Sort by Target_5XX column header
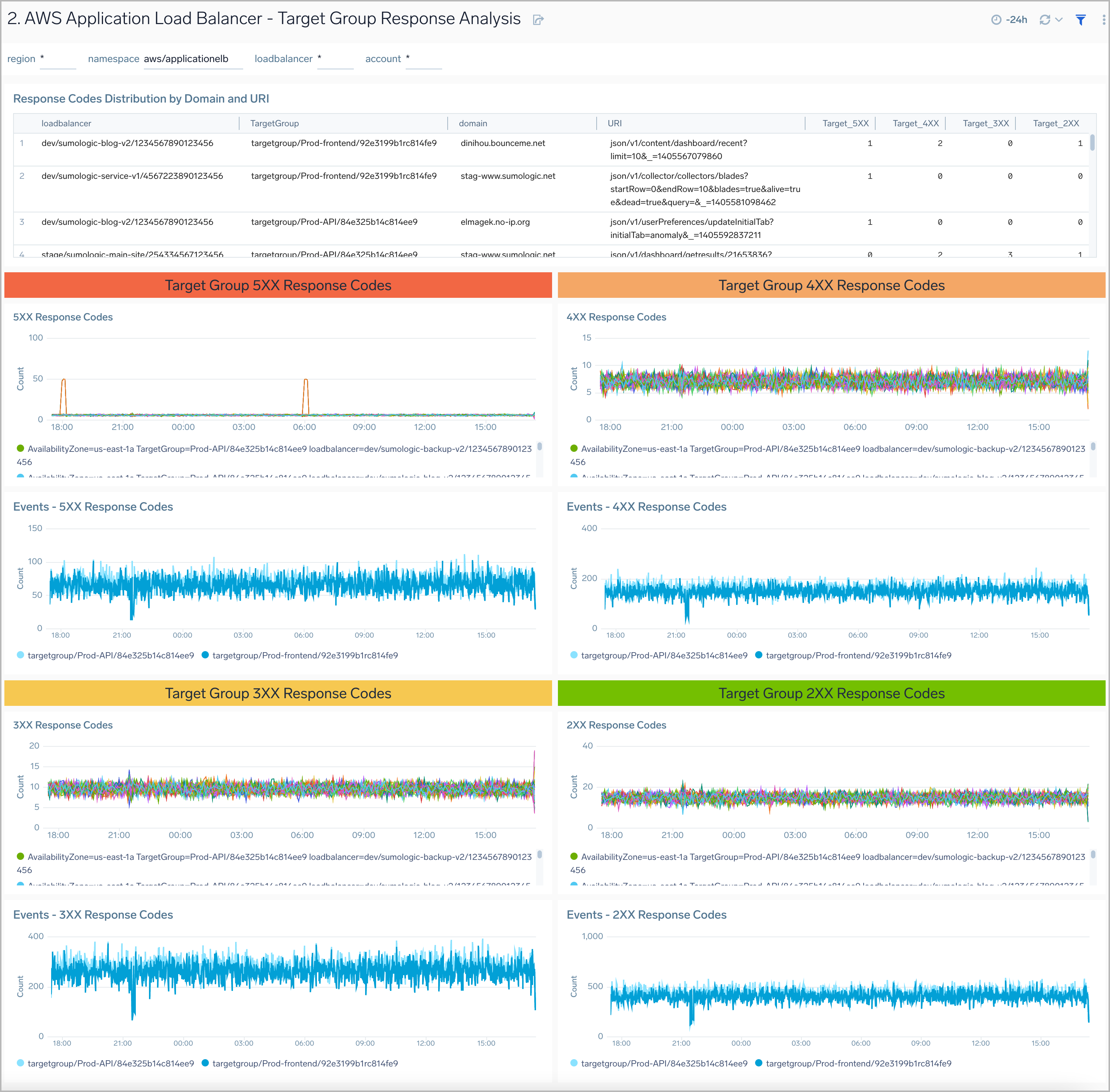 point(846,123)
